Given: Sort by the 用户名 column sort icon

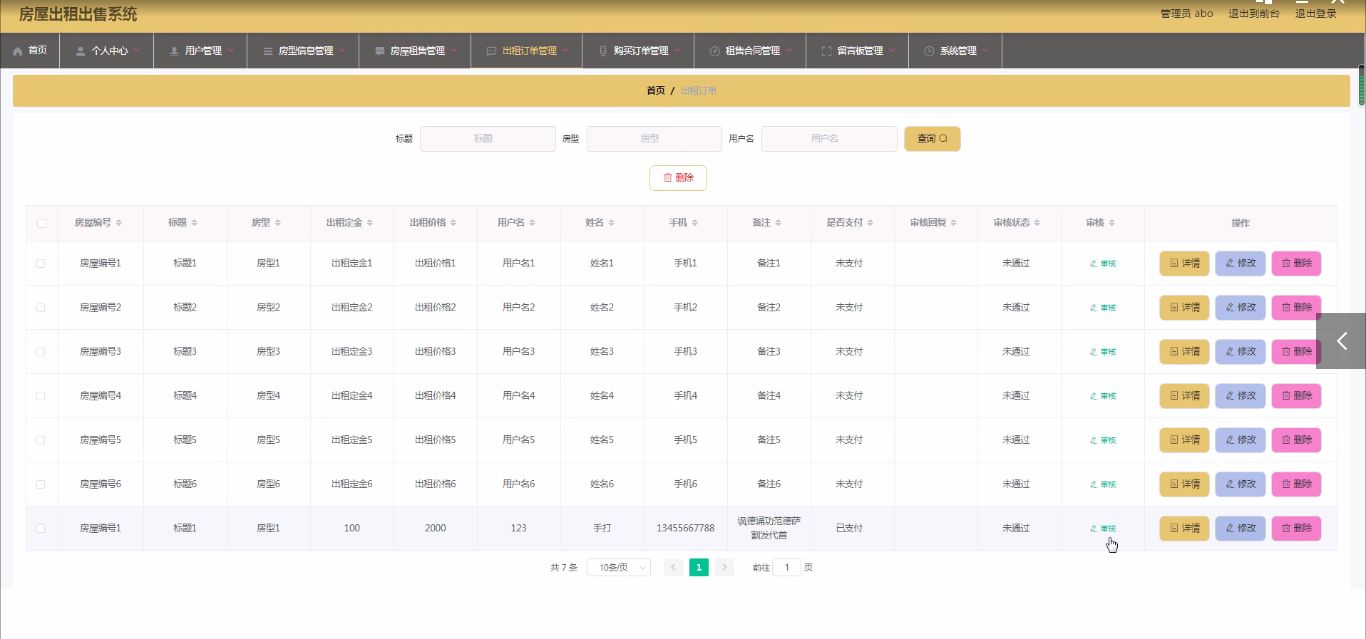Looking at the screenshot, I should tap(533, 223).
